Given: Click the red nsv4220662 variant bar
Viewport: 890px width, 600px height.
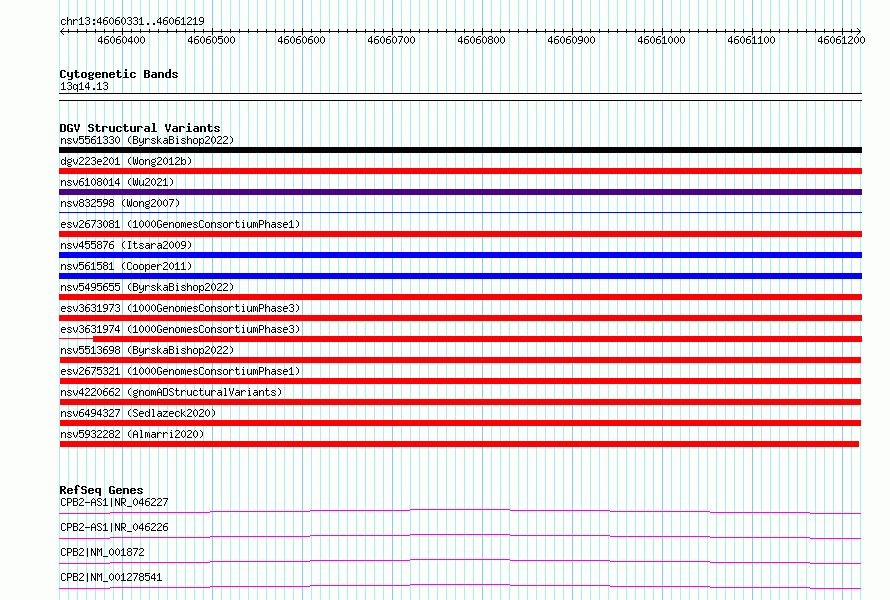Looking at the screenshot, I should point(460,402).
